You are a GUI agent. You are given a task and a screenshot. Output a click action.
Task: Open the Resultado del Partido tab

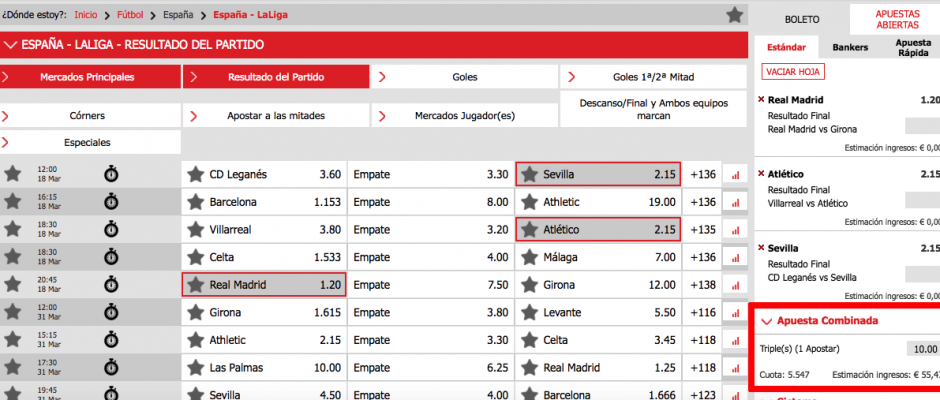(276, 77)
